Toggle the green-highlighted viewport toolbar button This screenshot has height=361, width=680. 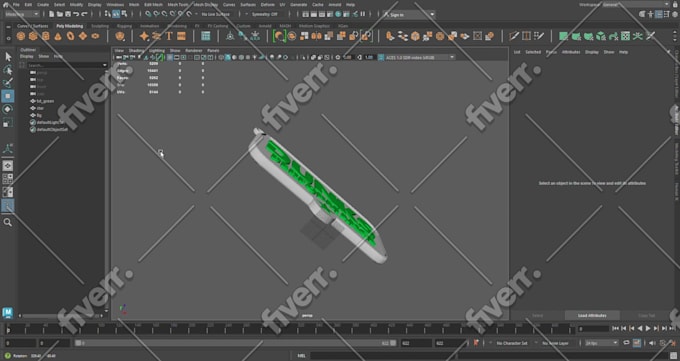(x=160, y=57)
